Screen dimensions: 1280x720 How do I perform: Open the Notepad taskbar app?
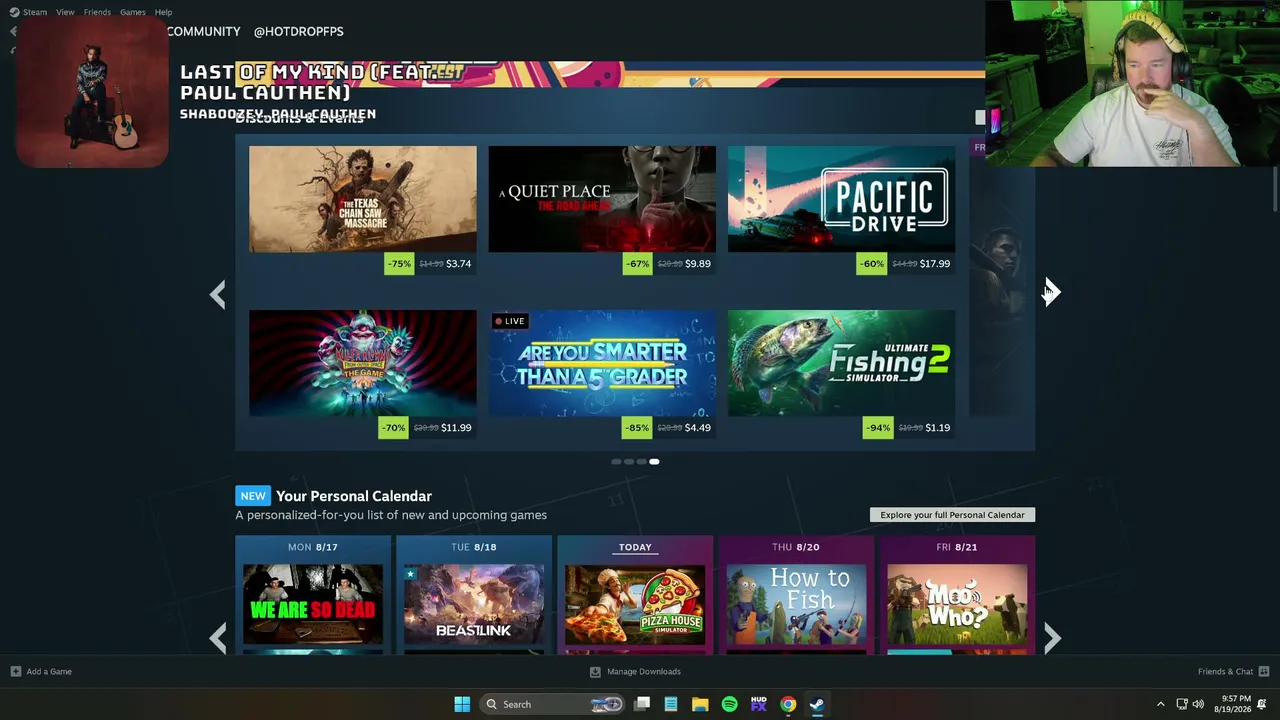click(671, 704)
